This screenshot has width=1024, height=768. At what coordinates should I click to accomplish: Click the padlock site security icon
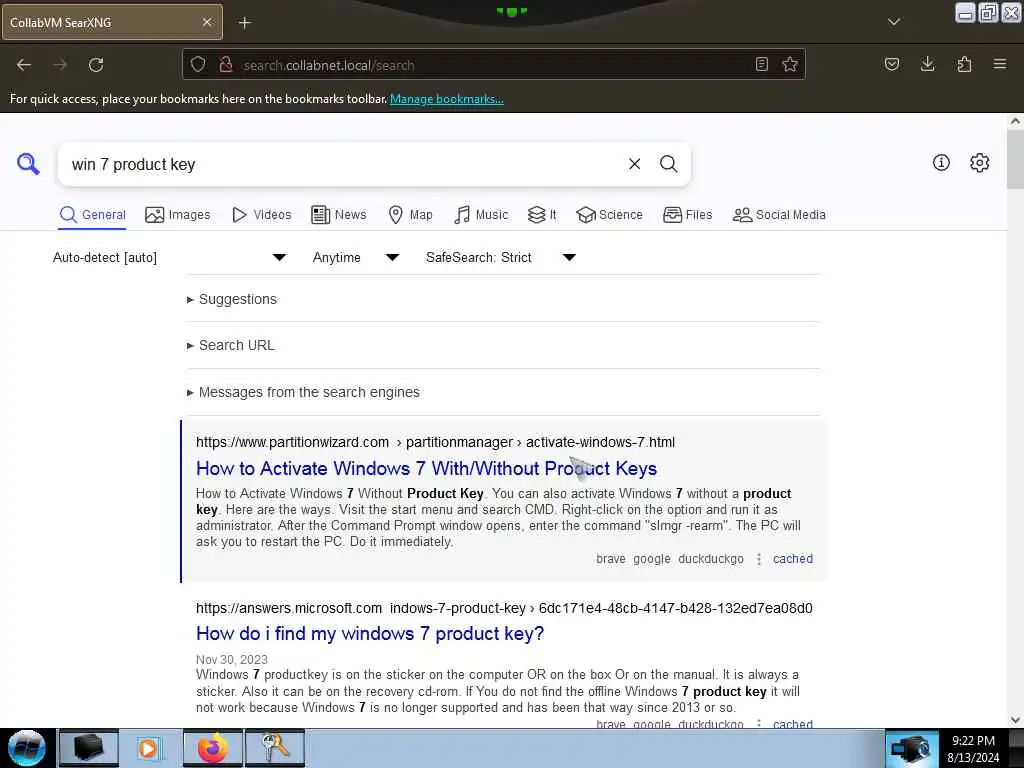(226, 64)
